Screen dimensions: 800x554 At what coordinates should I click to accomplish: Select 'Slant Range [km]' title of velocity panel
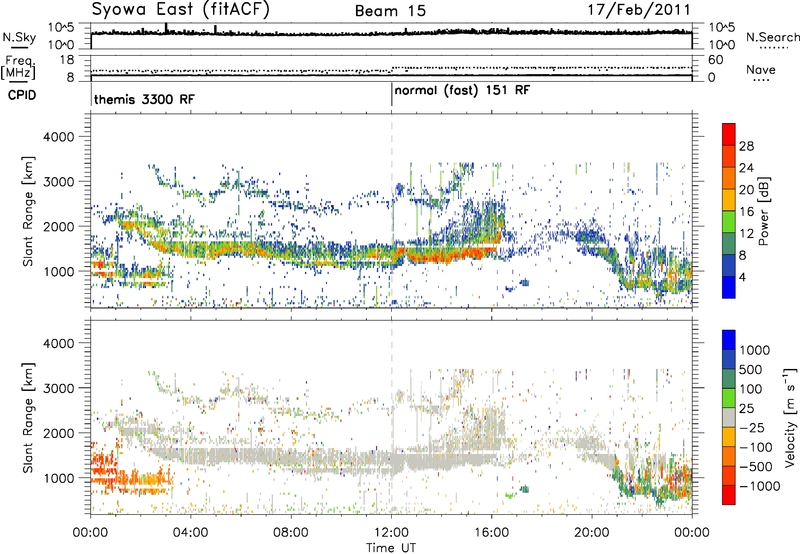coord(28,418)
